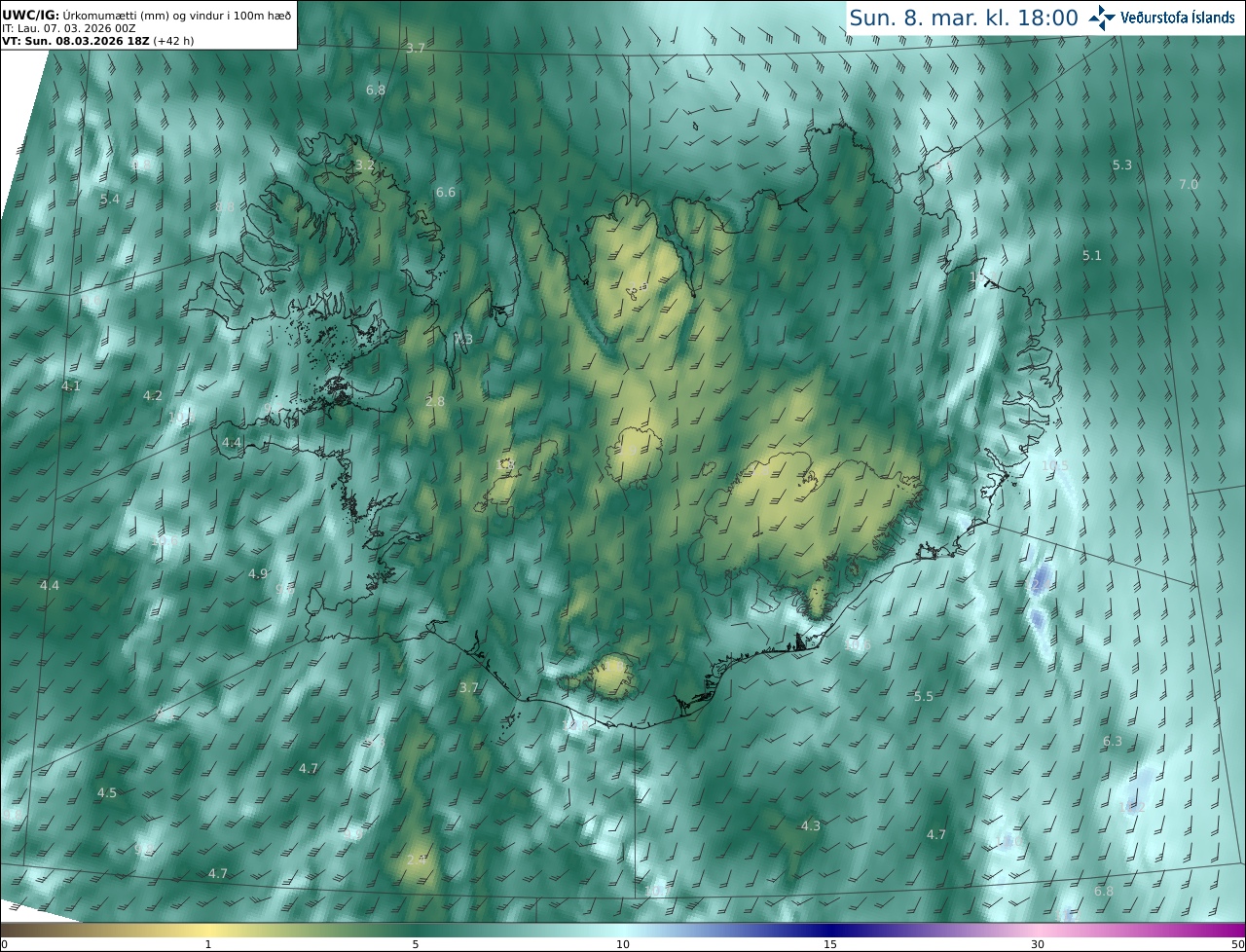The image size is (1246, 952).
Task: Click the map value '5.5'
Action: 924,697
